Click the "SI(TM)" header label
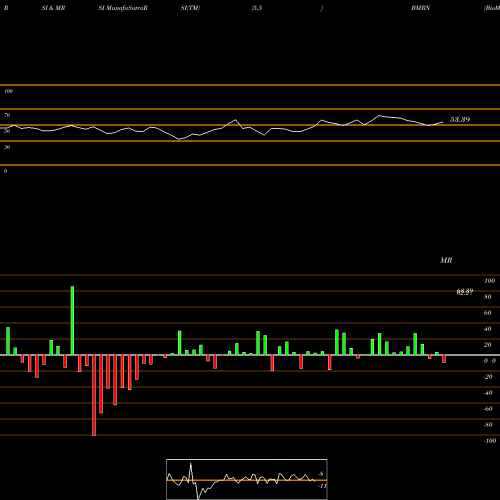 coord(190,8)
